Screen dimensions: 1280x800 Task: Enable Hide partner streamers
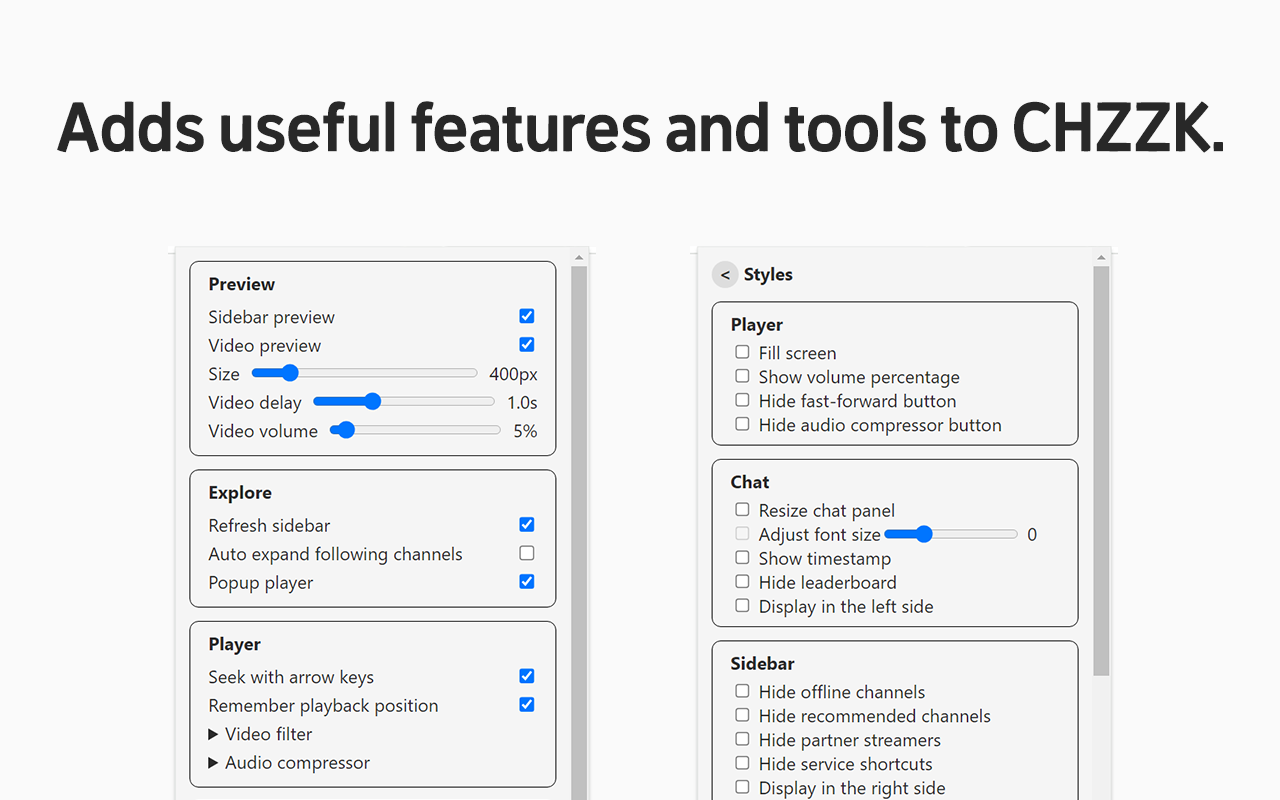(x=742, y=739)
